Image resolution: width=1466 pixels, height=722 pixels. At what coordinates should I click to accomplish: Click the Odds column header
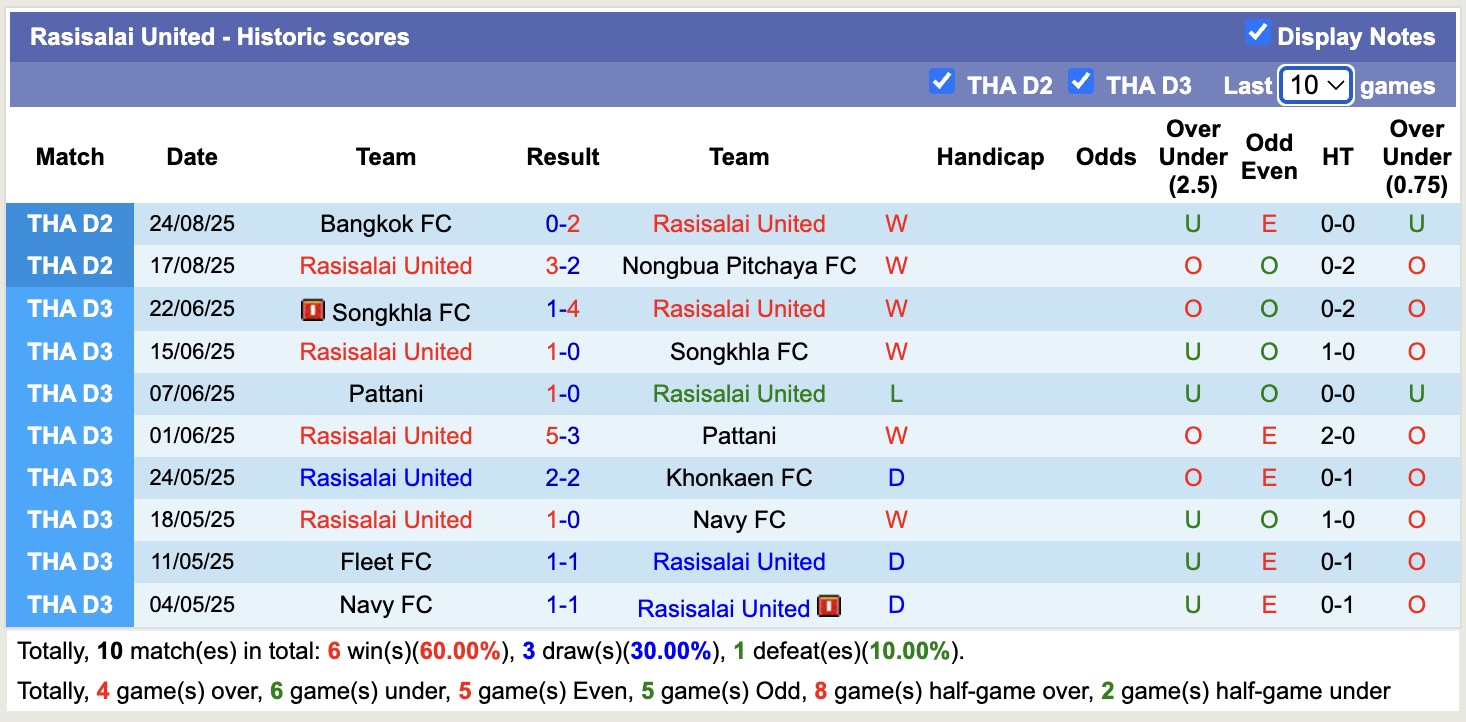click(x=1105, y=157)
